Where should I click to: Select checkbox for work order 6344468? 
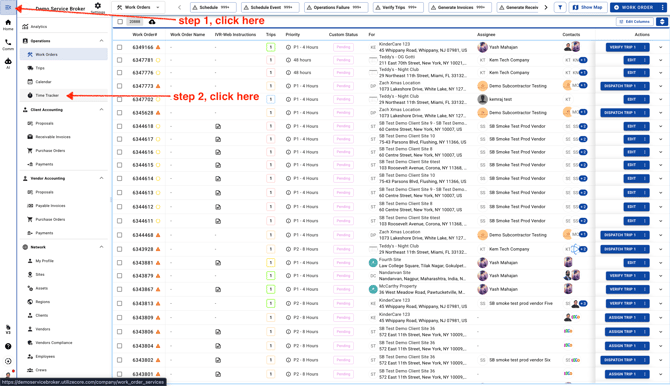(120, 235)
